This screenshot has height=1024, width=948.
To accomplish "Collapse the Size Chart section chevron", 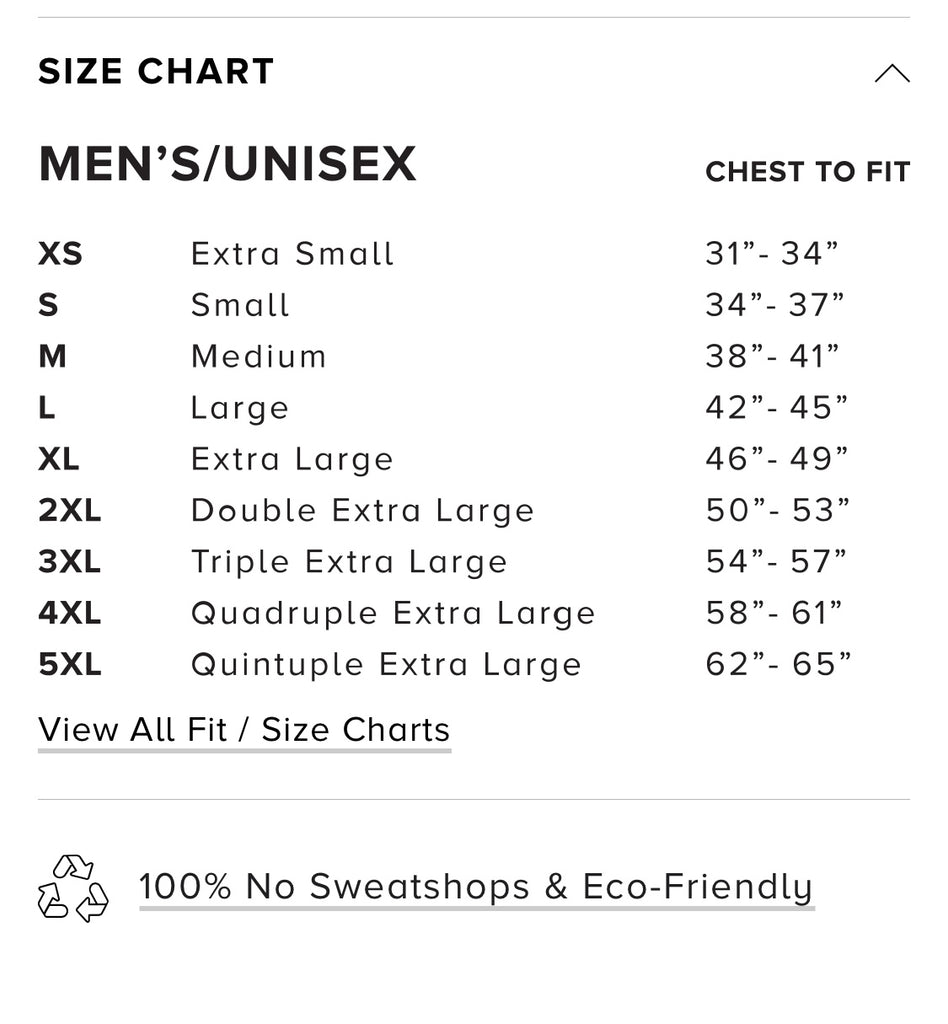I will pos(891,73).
